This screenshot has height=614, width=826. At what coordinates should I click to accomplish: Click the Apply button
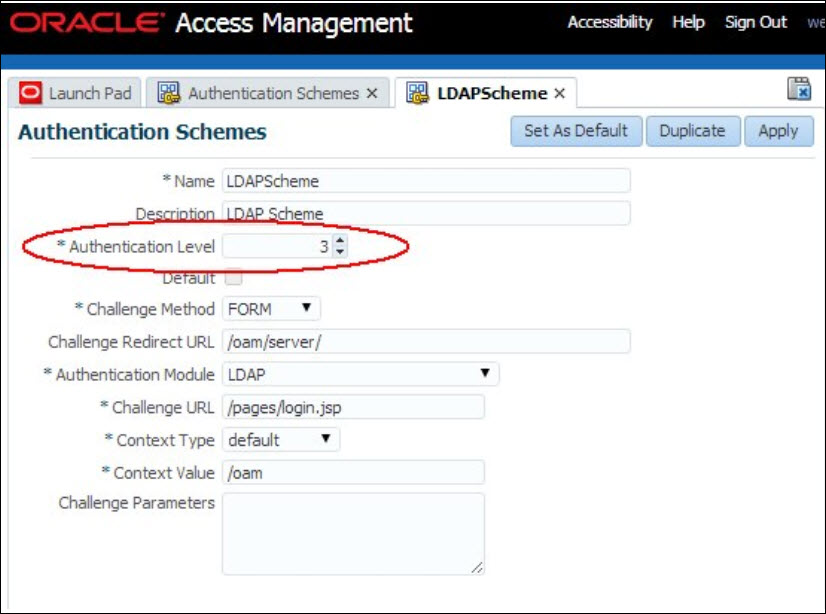click(x=779, y=131)
